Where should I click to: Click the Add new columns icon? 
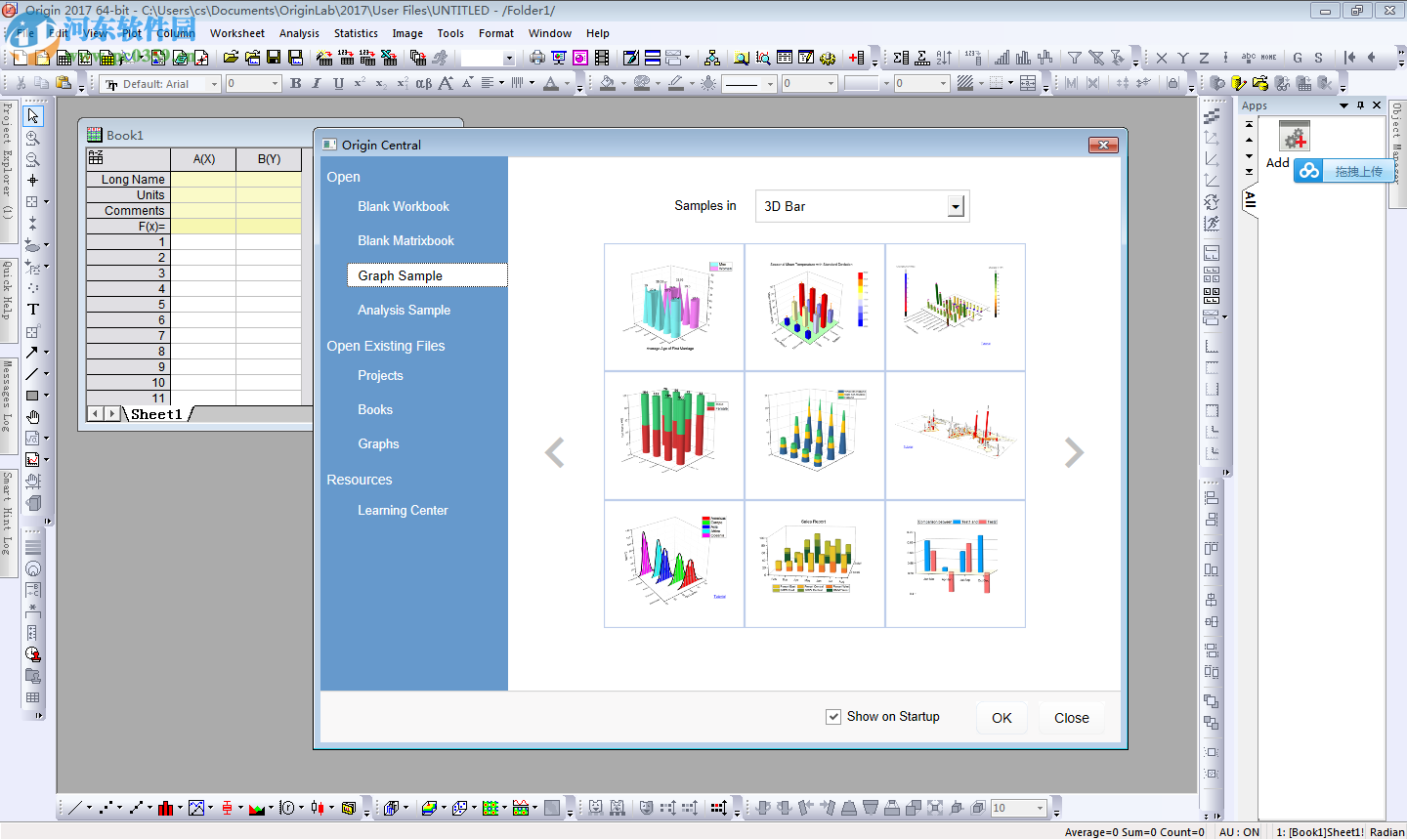pos(856,58)
